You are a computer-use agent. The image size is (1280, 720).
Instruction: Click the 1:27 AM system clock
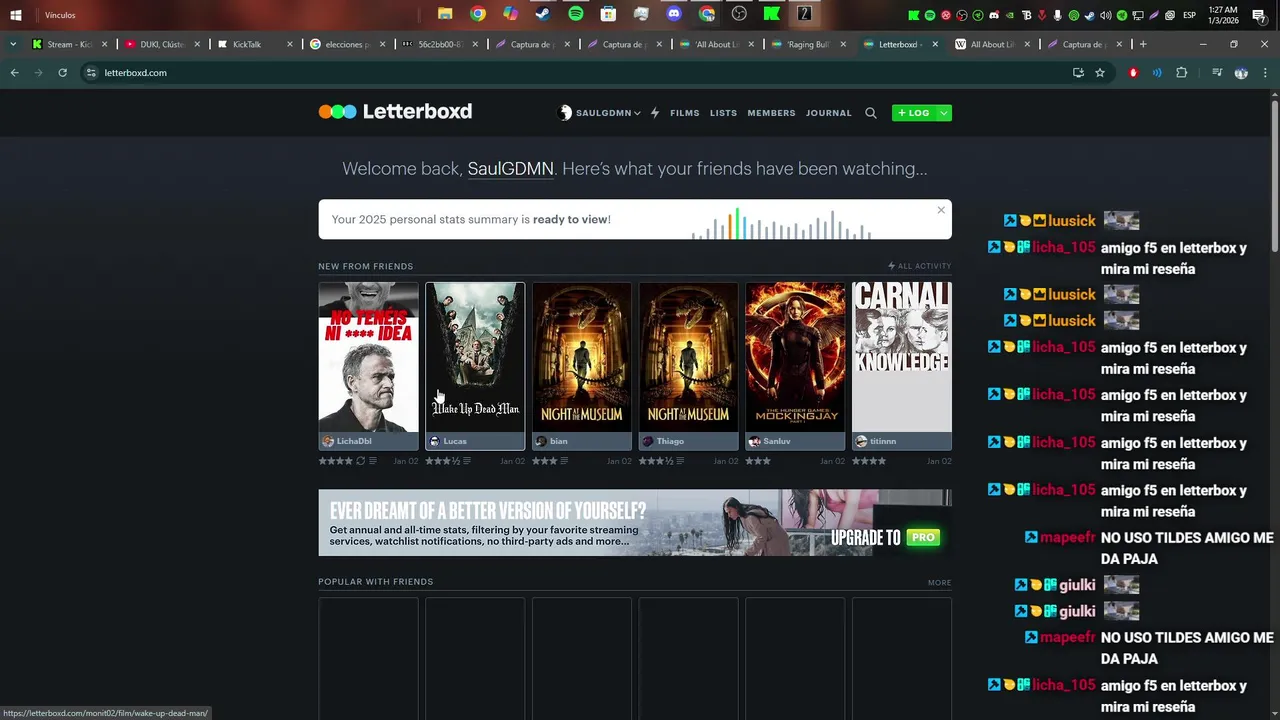1223,15
